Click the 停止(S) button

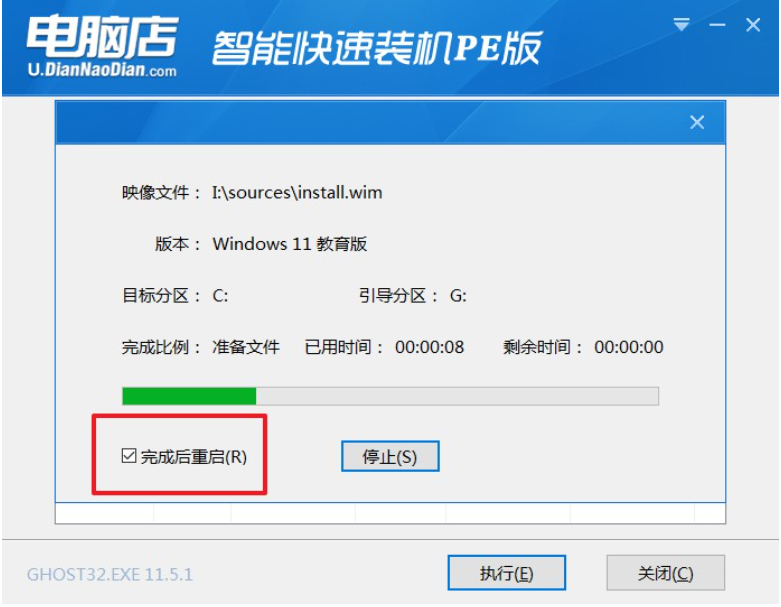pos(390,456)
